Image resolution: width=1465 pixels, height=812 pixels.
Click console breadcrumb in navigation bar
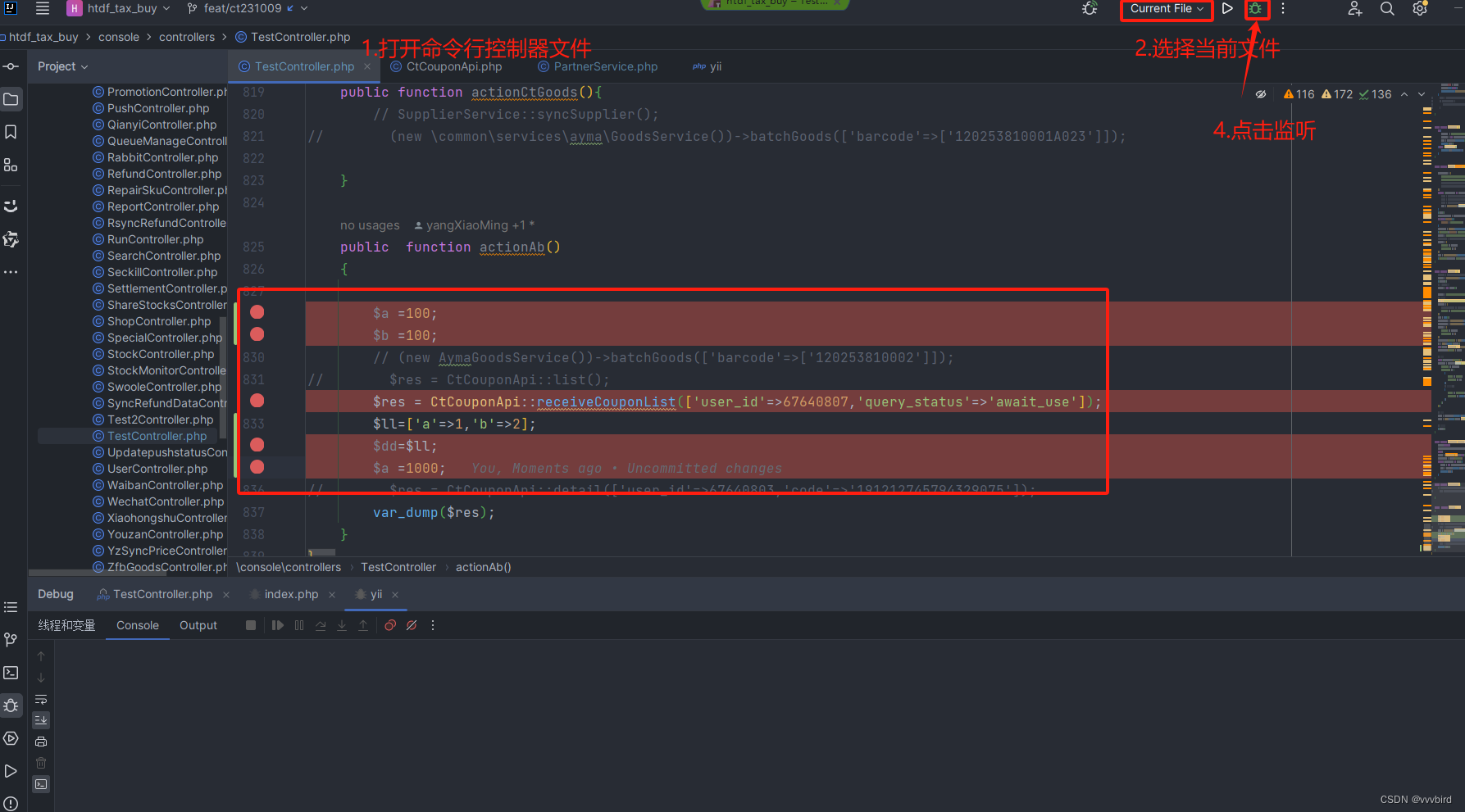pyautogui.click(x=119, y=37)
